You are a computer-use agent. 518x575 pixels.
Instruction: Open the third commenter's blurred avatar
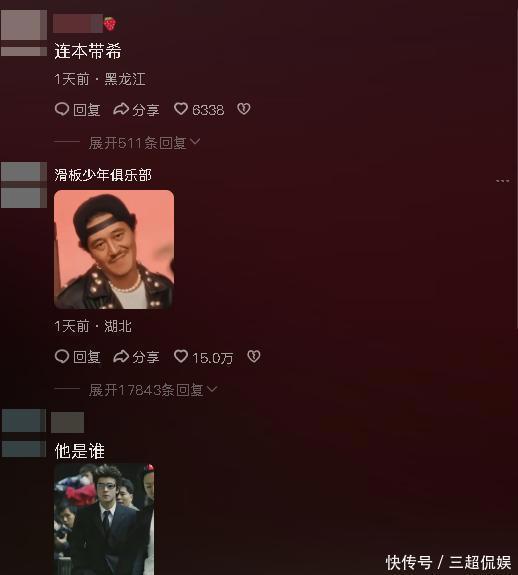pos(24,433)
